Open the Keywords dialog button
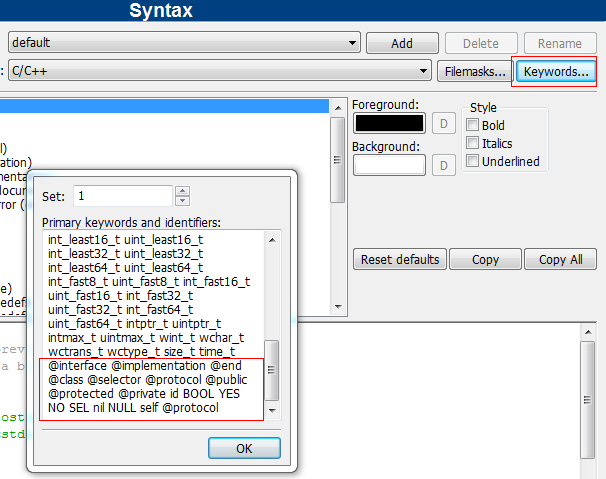 pos(555,72)
